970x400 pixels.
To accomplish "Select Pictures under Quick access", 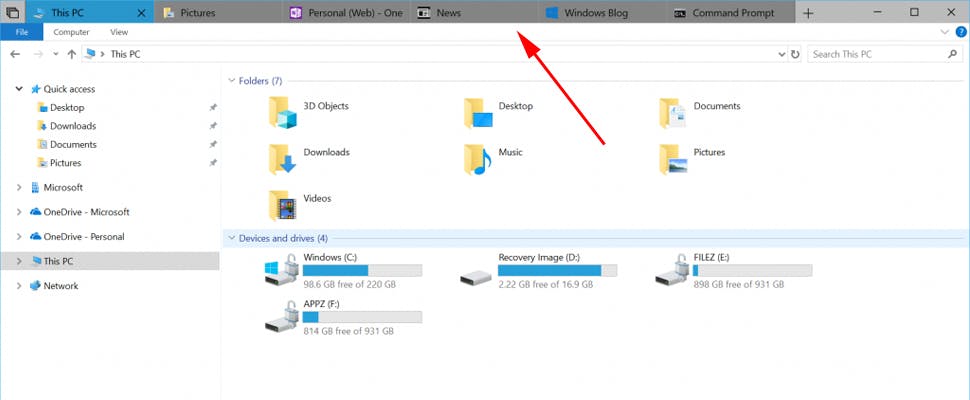I will [66, 163].
